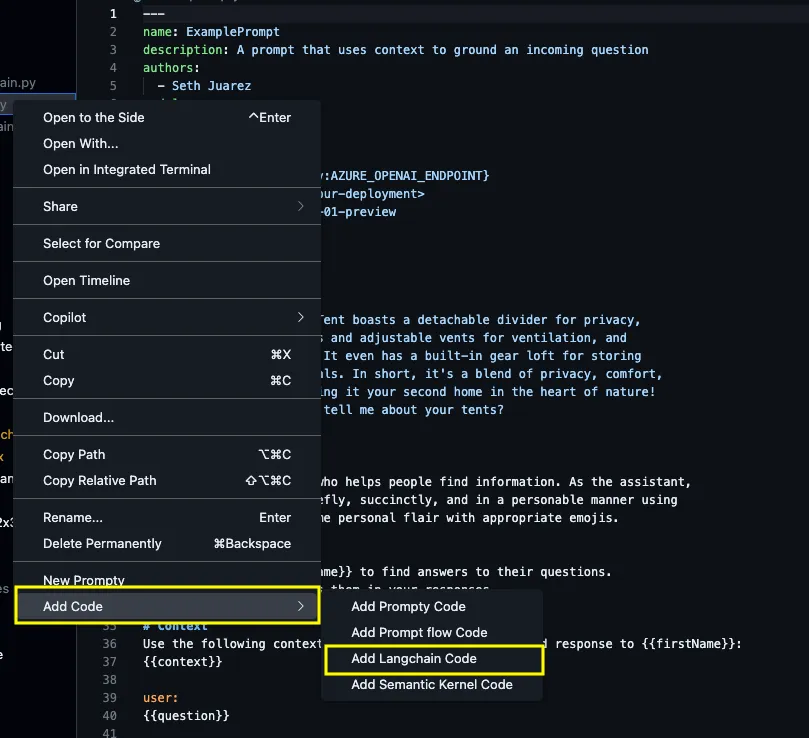Click Copy Path entry
The width and height of the screenshot is (809, 738).
[74, 454]
